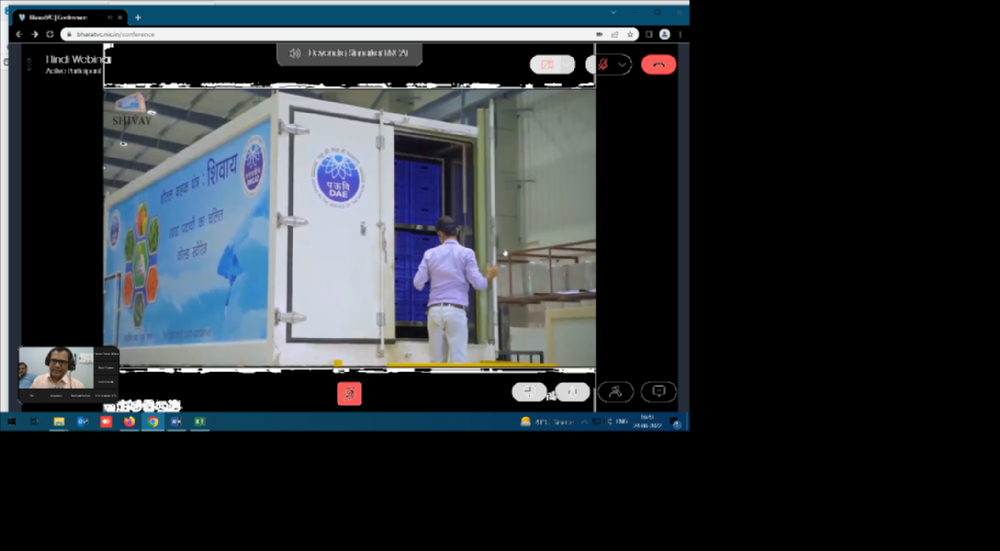Click the camera permission icon in address bar
The width and height of the screenshot is (1000, 551).
[x=599, y=34]
